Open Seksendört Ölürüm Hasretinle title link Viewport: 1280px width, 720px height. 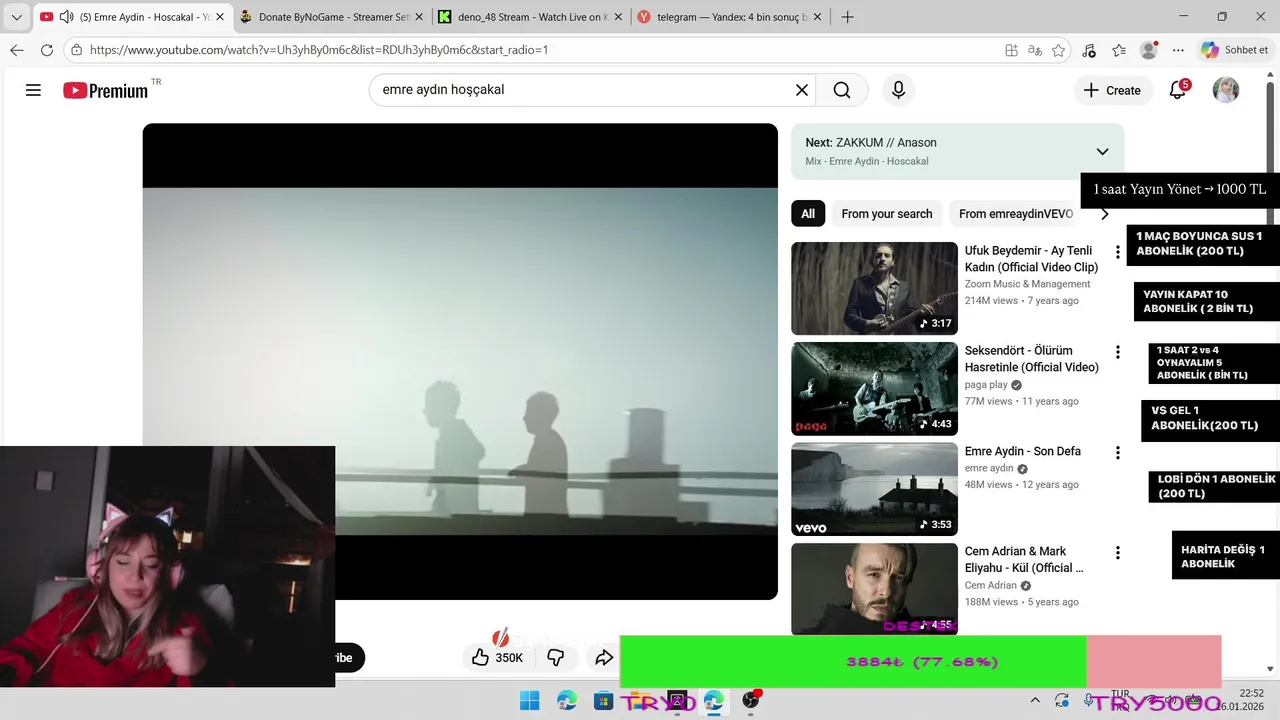click(1031, 359)
